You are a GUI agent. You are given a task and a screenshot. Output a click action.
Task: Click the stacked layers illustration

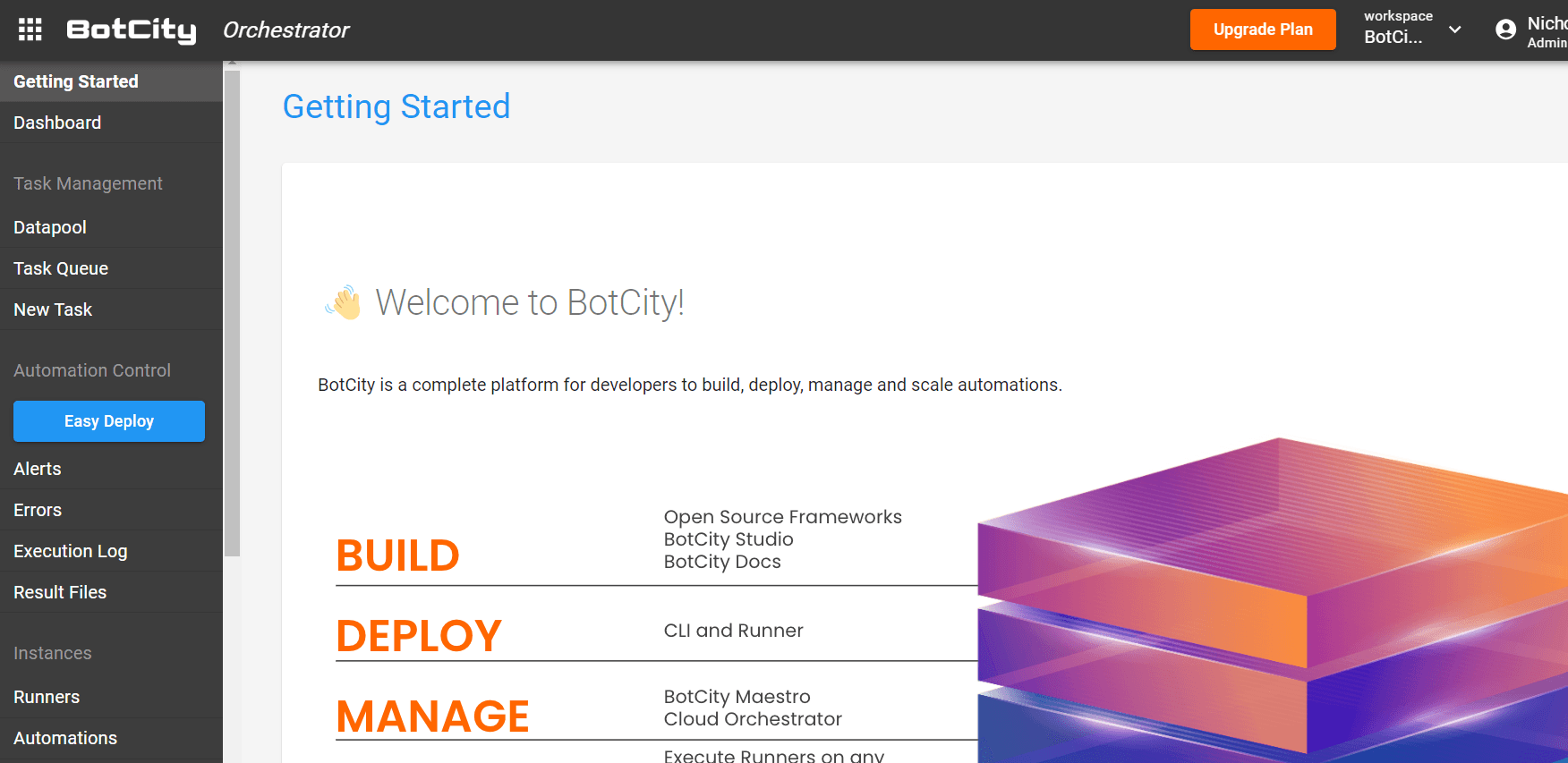click(1272, 599)
